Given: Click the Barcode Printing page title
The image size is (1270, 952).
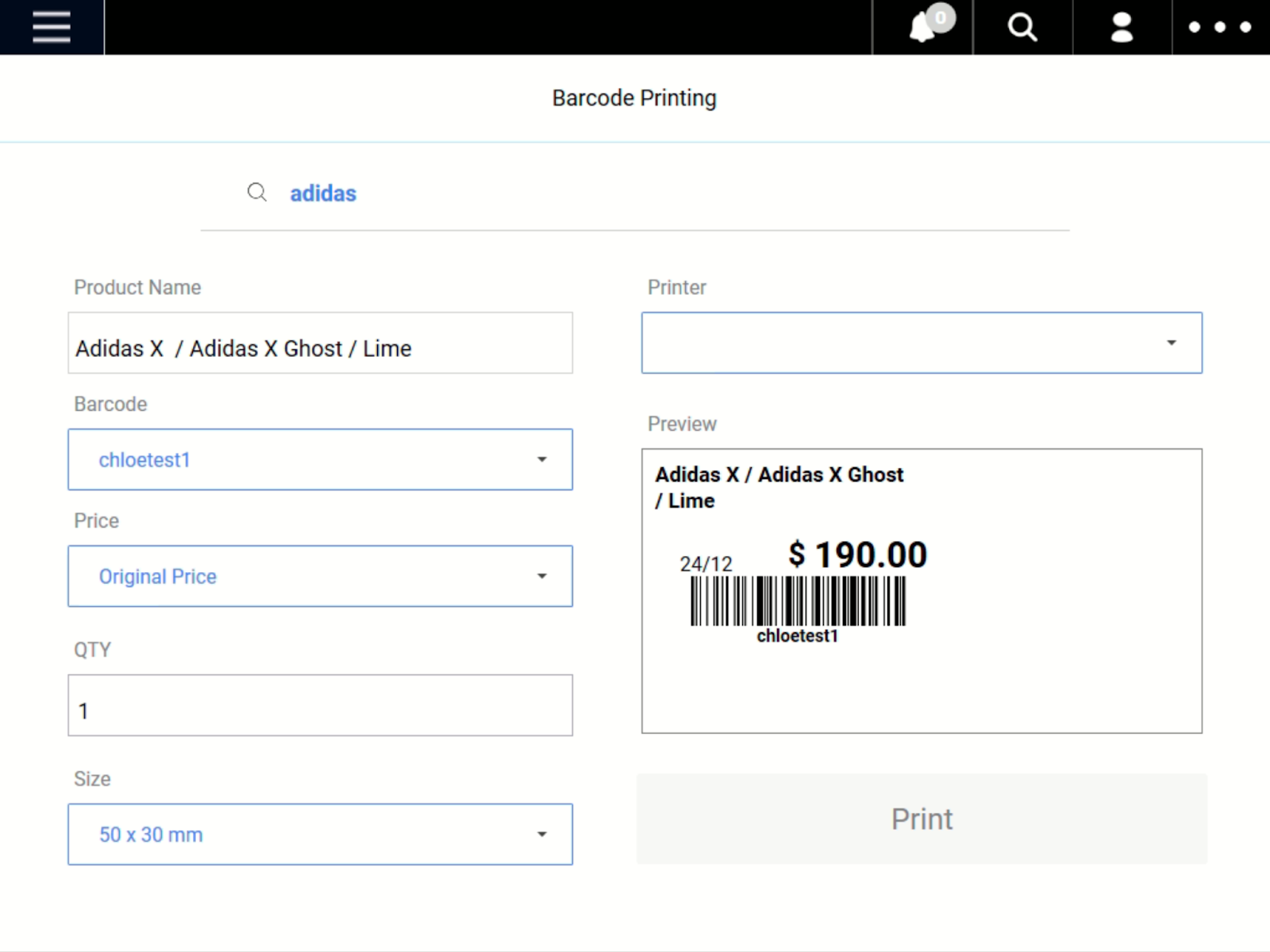Looking at the screenshot, I should pos(634,98).
